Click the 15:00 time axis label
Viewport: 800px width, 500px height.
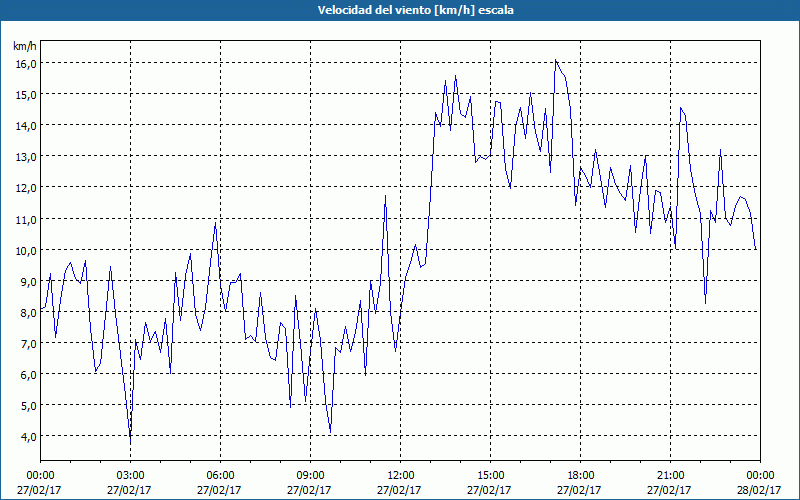[490, 476]
